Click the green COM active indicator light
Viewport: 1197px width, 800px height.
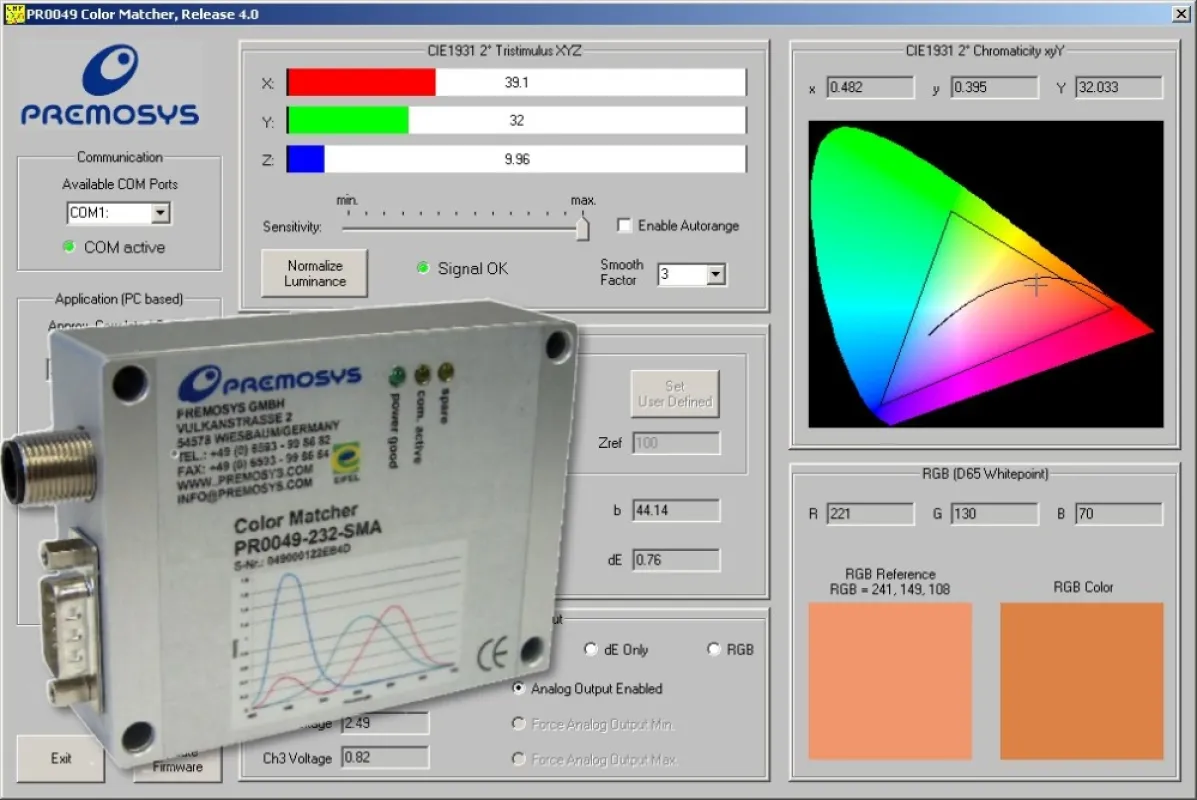click(x=69, y=247)
